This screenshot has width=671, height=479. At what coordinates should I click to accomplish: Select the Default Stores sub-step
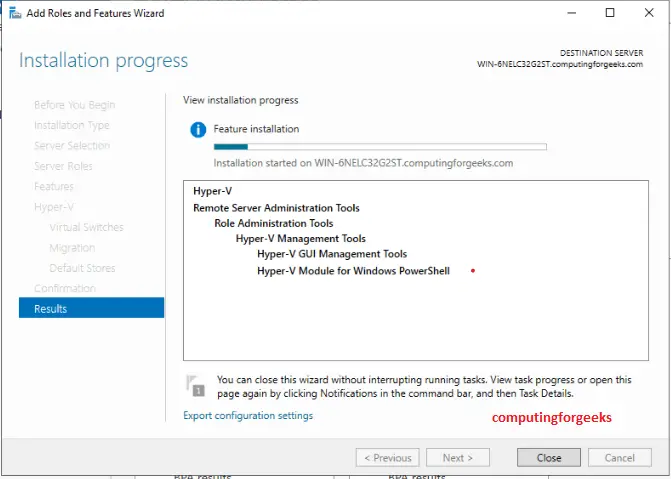tap(82, 268)
